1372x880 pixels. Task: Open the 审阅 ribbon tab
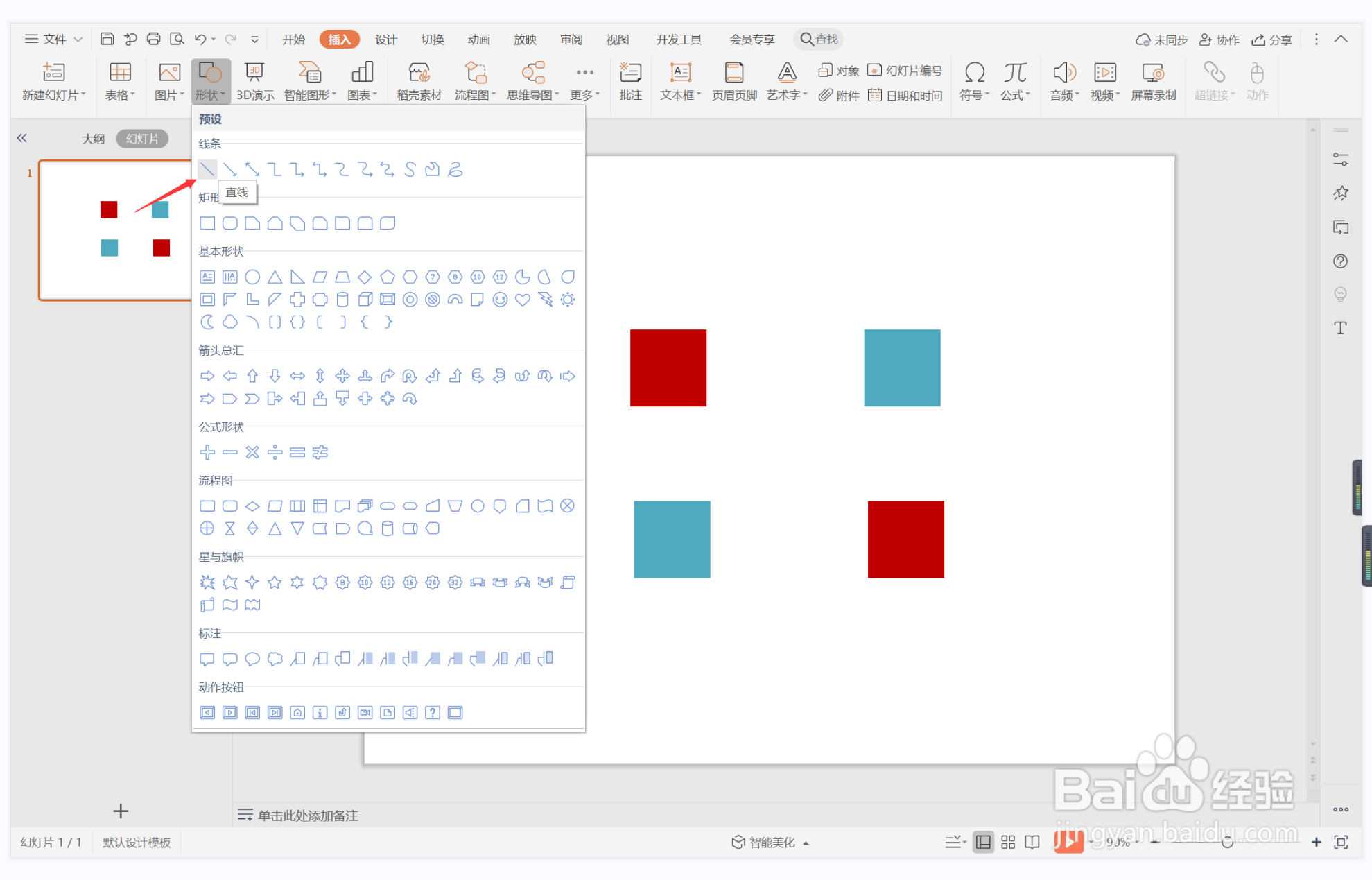click(571, 40)
